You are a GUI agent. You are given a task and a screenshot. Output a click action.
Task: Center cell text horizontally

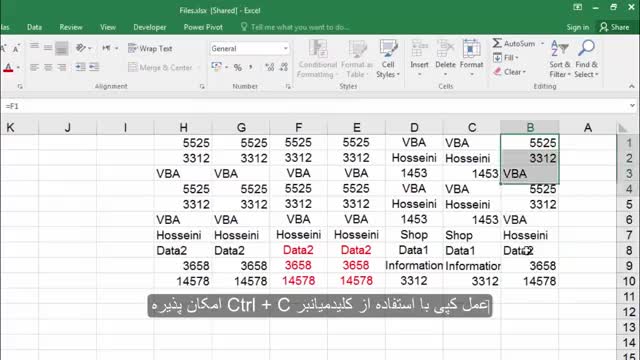point(48,67)
